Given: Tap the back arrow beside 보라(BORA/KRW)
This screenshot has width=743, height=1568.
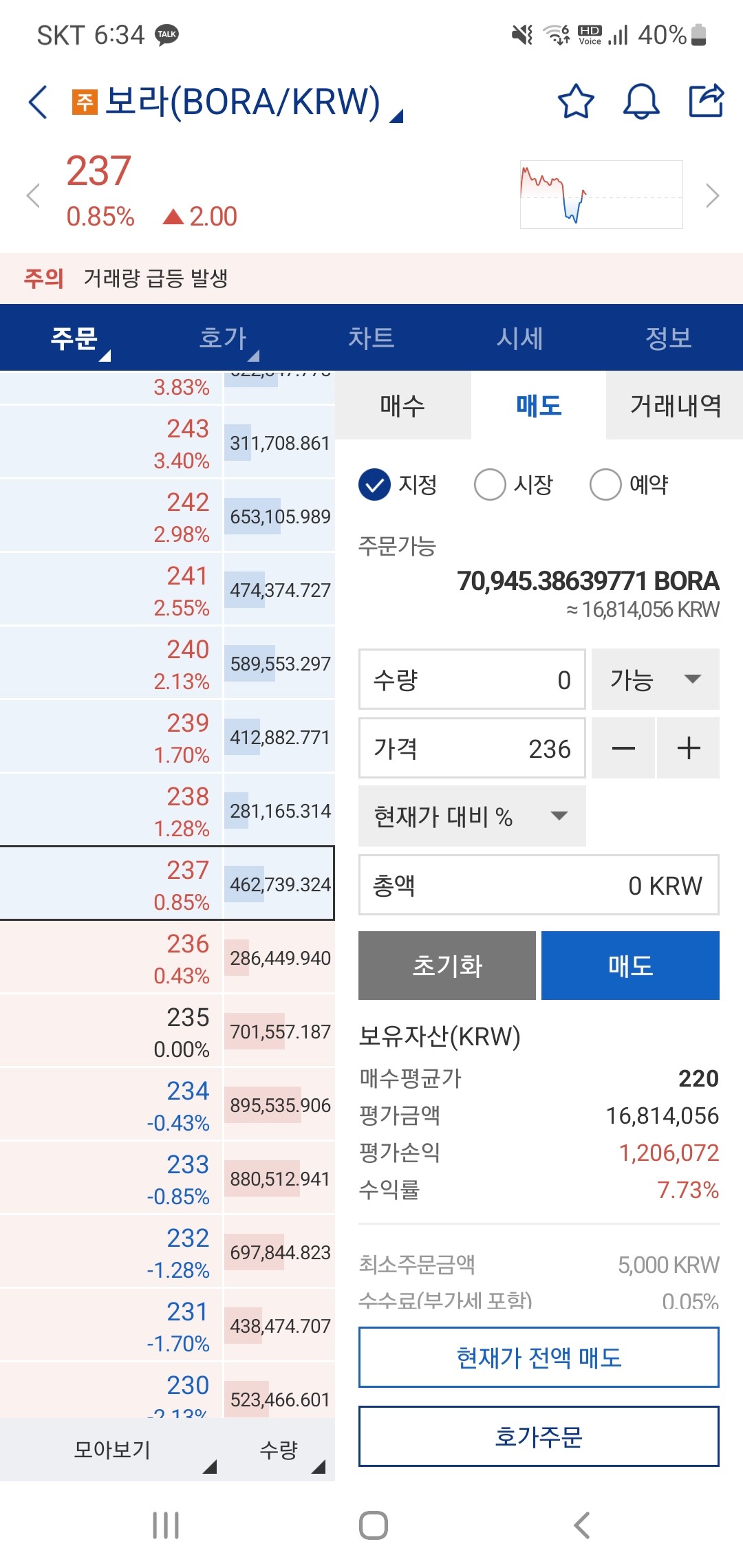Looking at the screenshot, I should [39, 102].
